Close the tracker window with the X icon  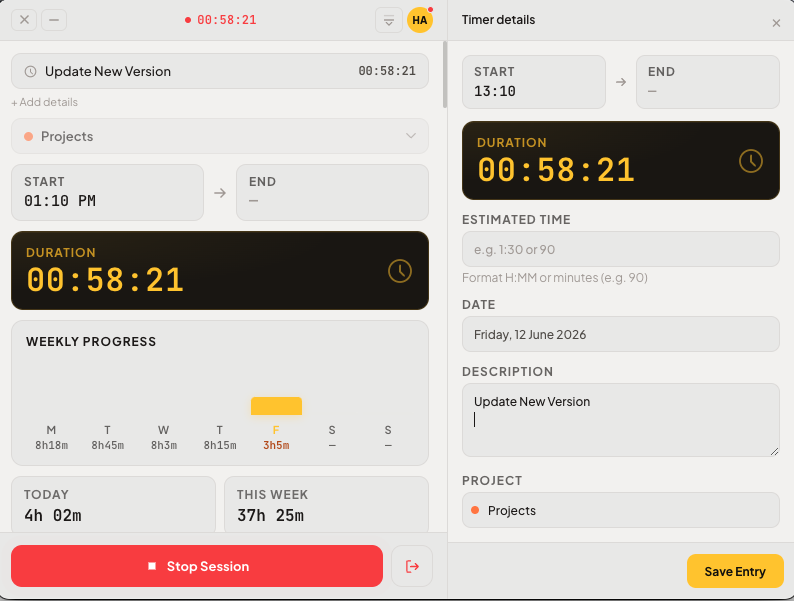(x=24, y=20)
